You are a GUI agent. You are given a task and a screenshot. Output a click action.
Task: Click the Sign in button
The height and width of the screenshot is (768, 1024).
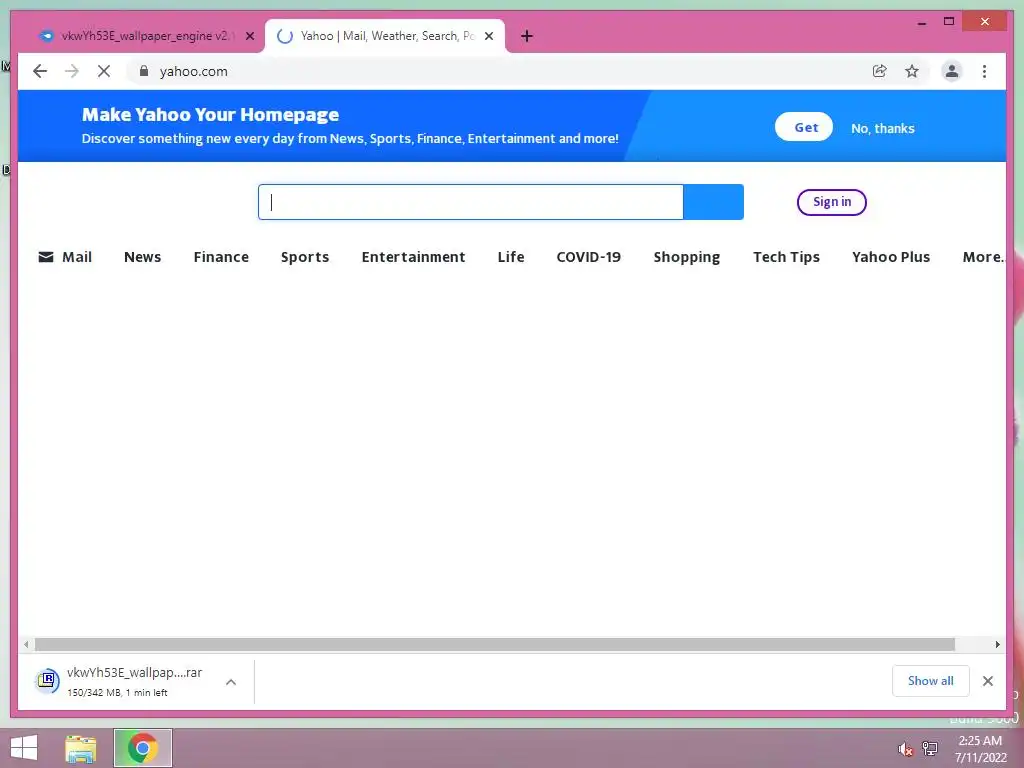[x=831, y=202]
